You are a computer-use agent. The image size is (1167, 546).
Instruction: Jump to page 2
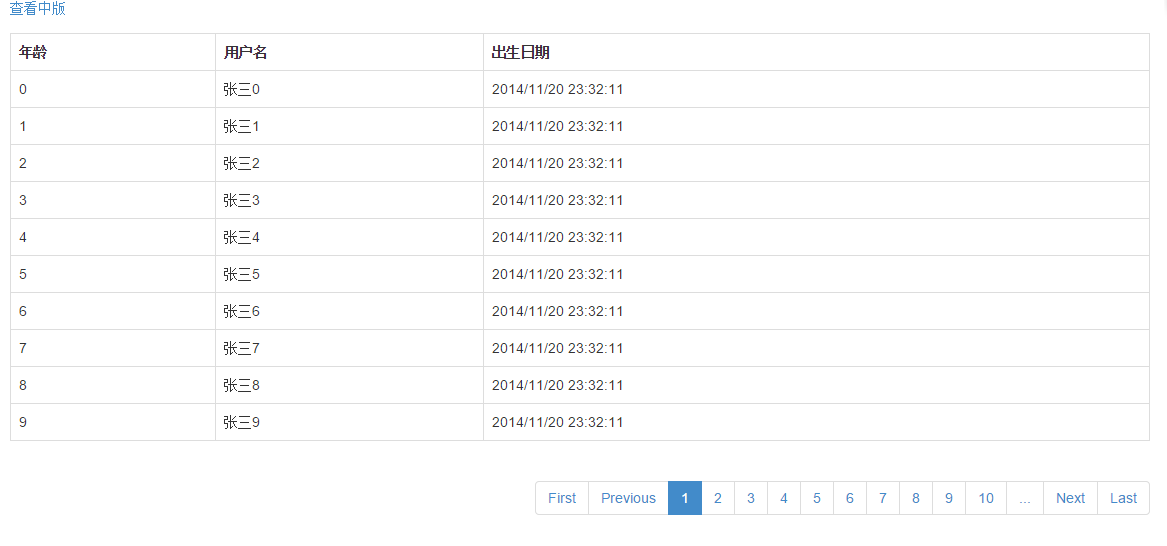[x=718, y=498]
